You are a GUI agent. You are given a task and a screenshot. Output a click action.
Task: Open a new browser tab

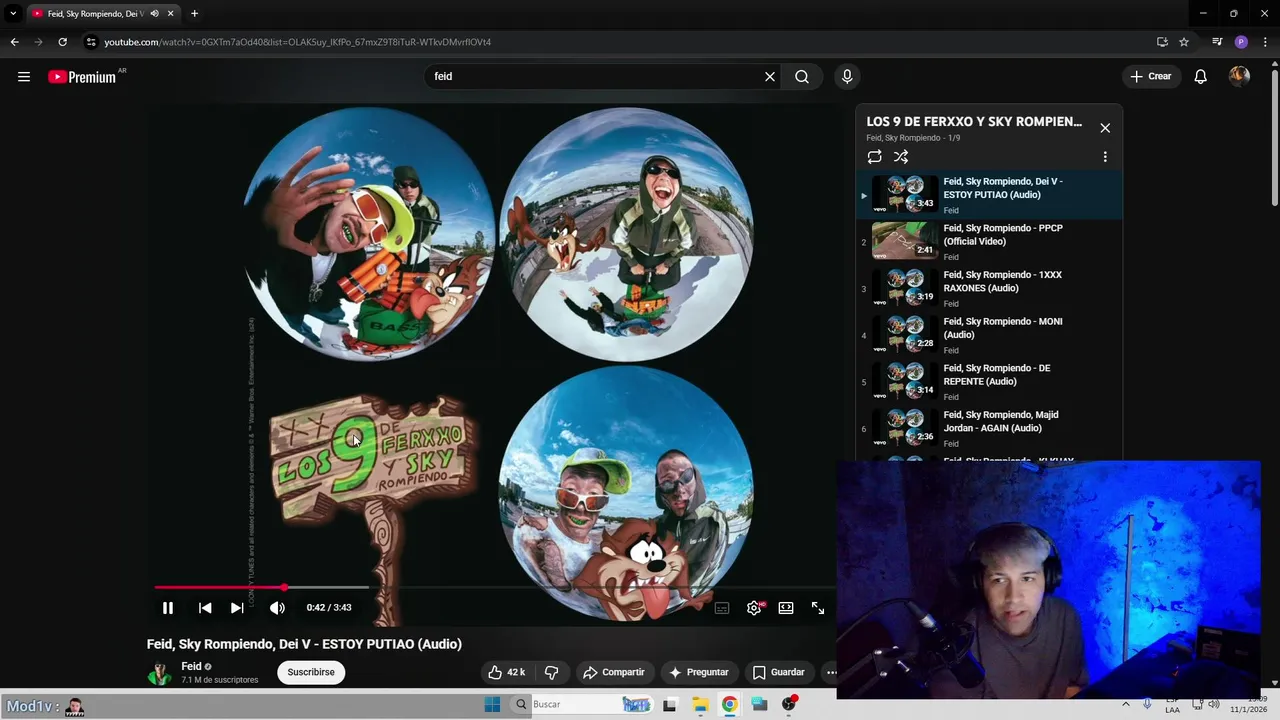[194, 14]
